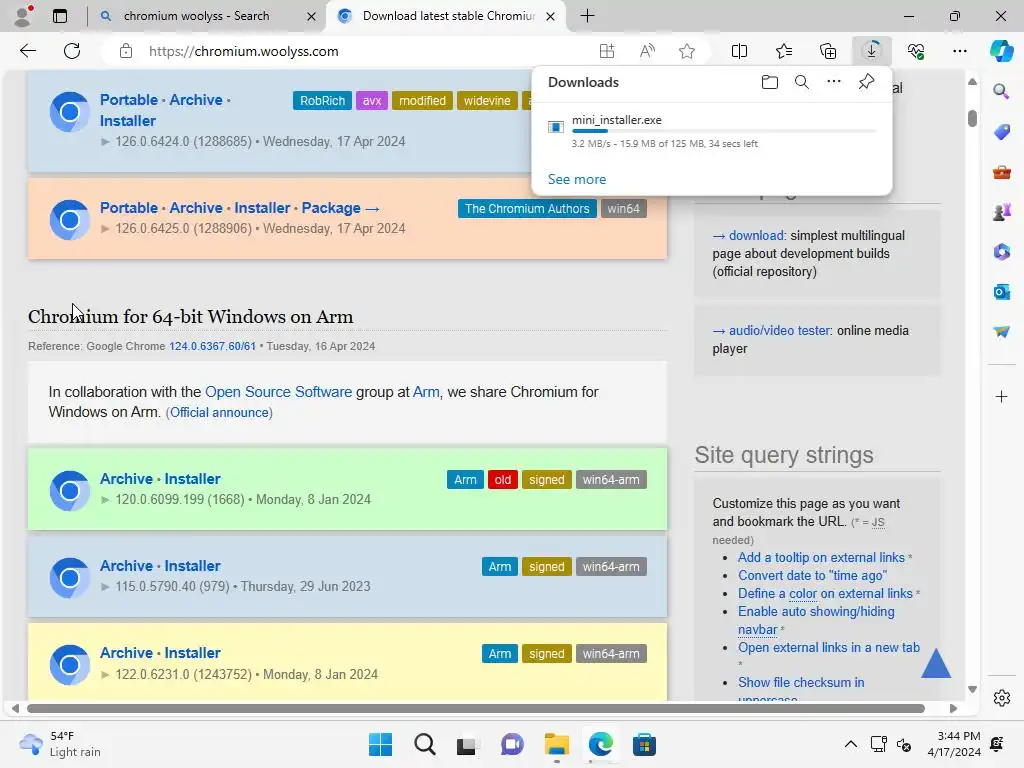Open the audio/video tester link
Viewport: 1024px width, 768px height.
coord(779,330)
